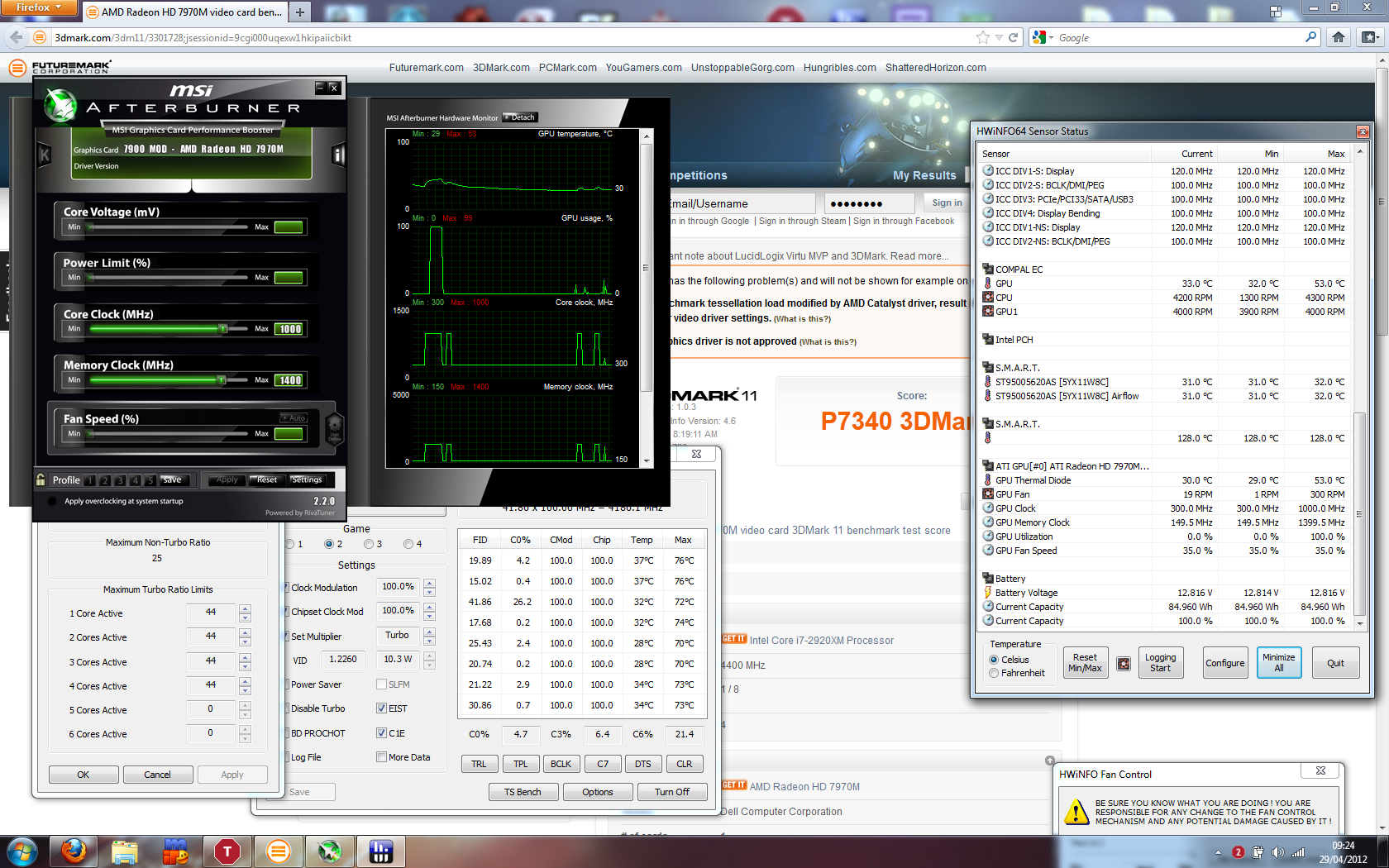Open a new Firefox tab
The width and height of the screenshot is (1389, 868).
[x=300, y=12]
